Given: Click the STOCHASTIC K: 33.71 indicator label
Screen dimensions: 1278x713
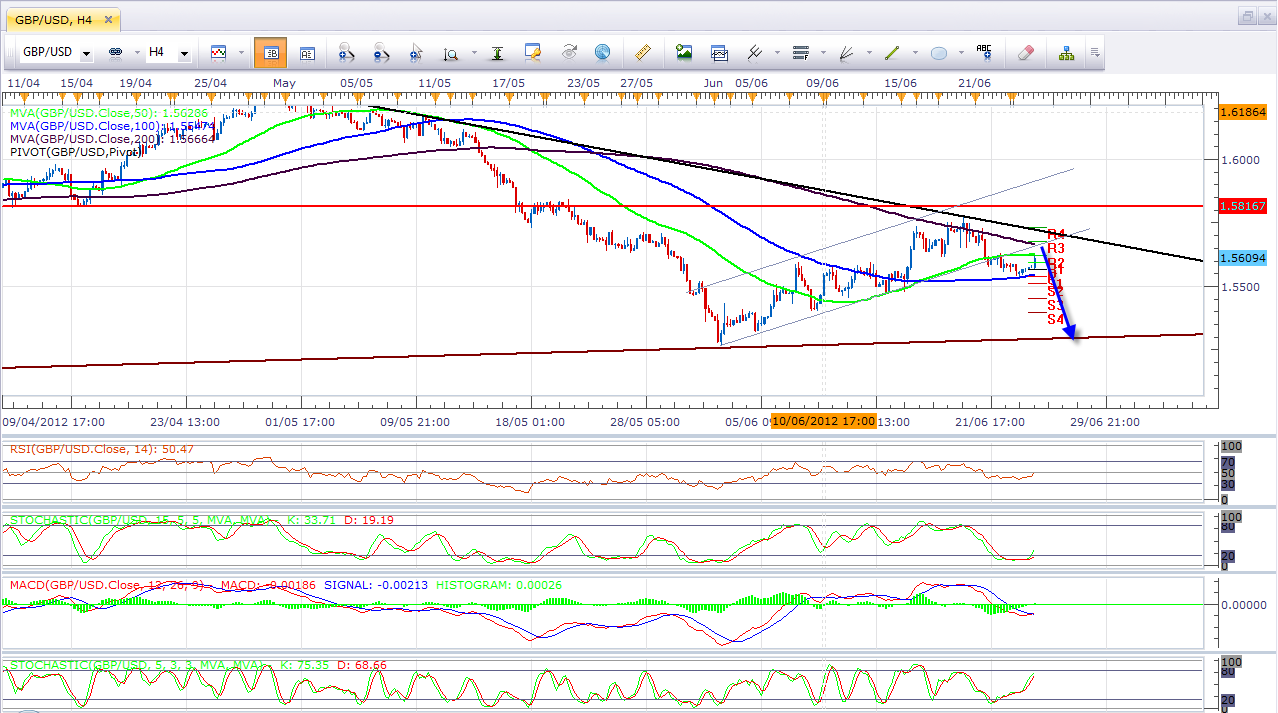Looking at the screenshot, I should (x=202, y=520).
